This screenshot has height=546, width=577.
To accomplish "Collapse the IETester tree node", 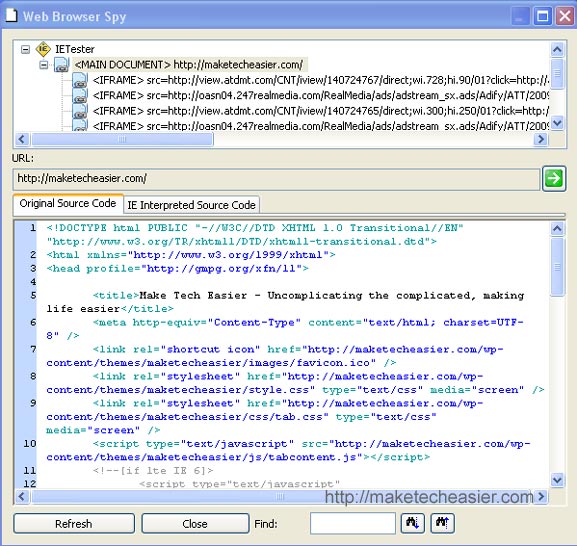I will [x=25, y=49].
